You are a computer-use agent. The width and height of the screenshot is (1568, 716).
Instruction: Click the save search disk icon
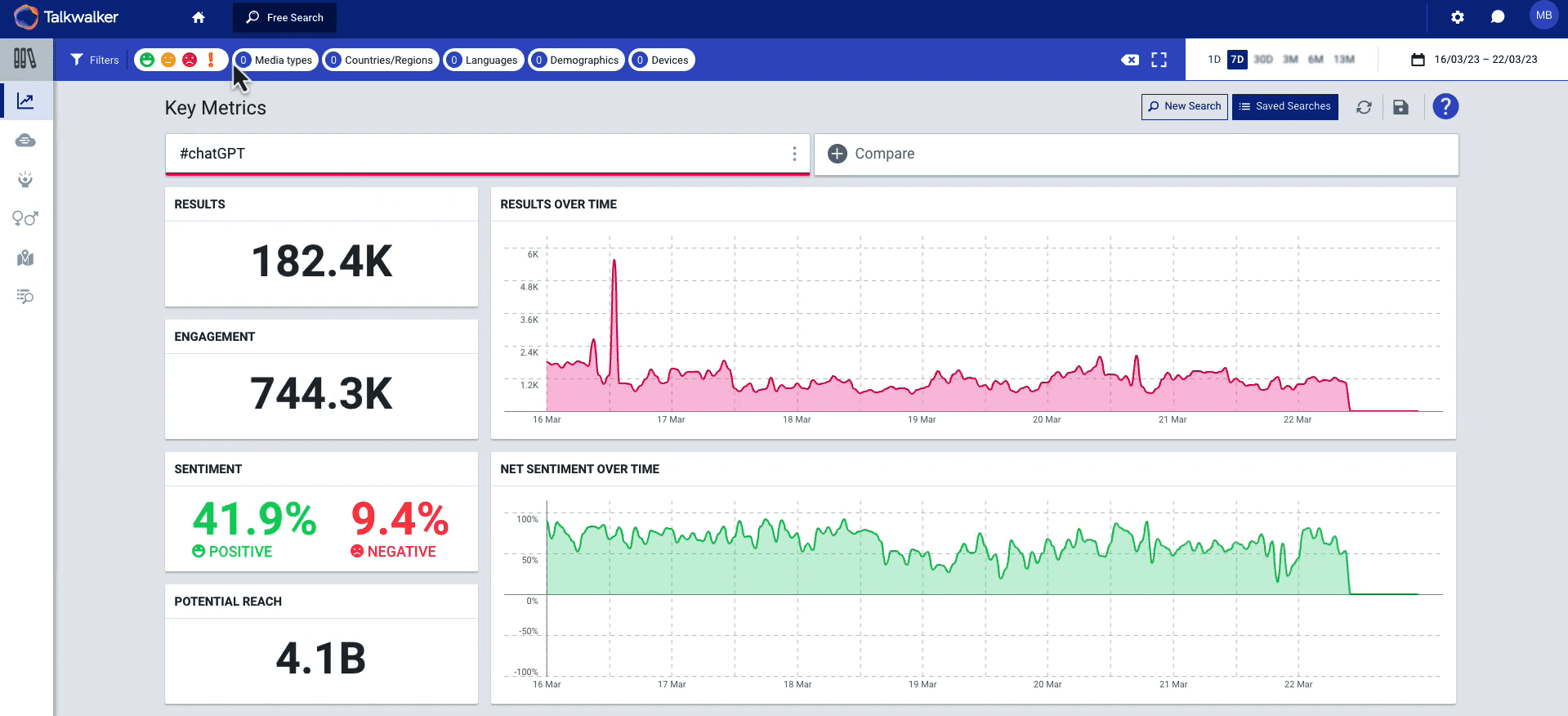[1400, 107]
